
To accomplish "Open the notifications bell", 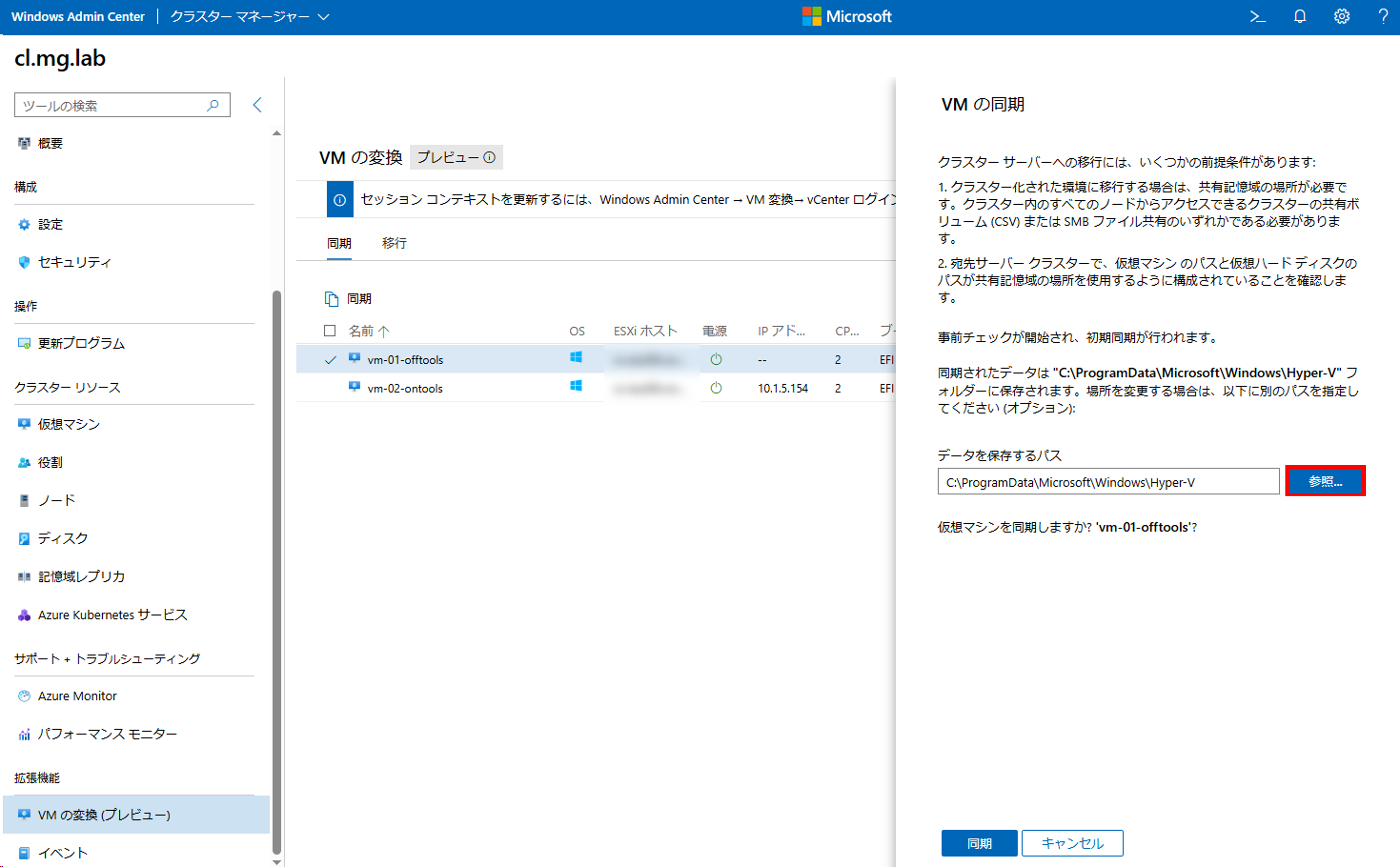I will pos(1300,16).
